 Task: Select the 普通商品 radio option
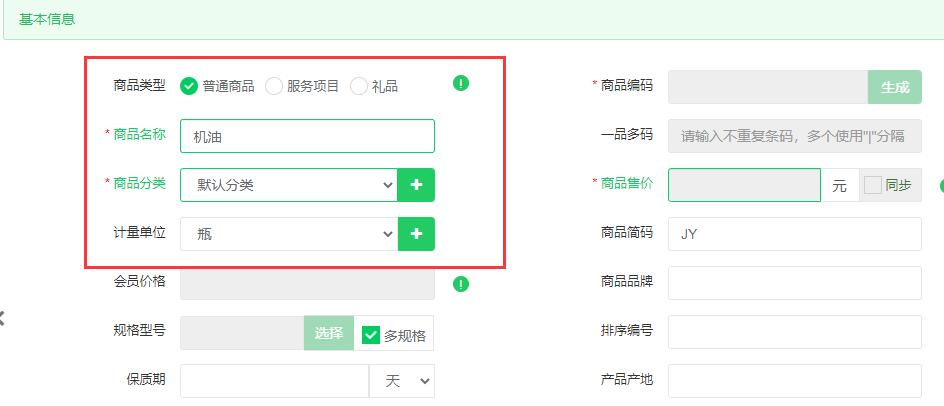pos(189,86)
